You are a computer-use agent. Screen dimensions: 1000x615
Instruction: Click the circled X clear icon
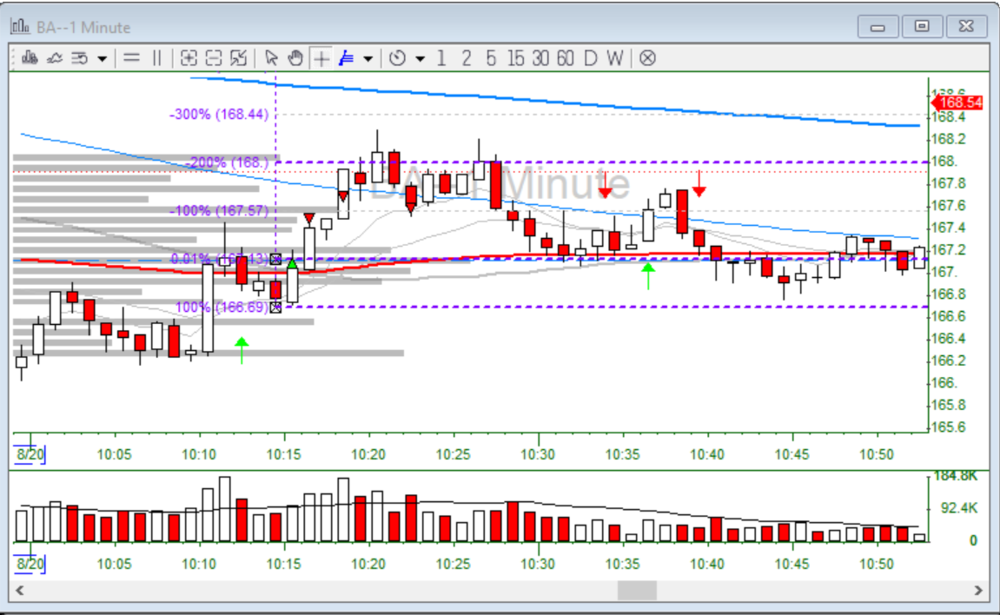(648, 58)
